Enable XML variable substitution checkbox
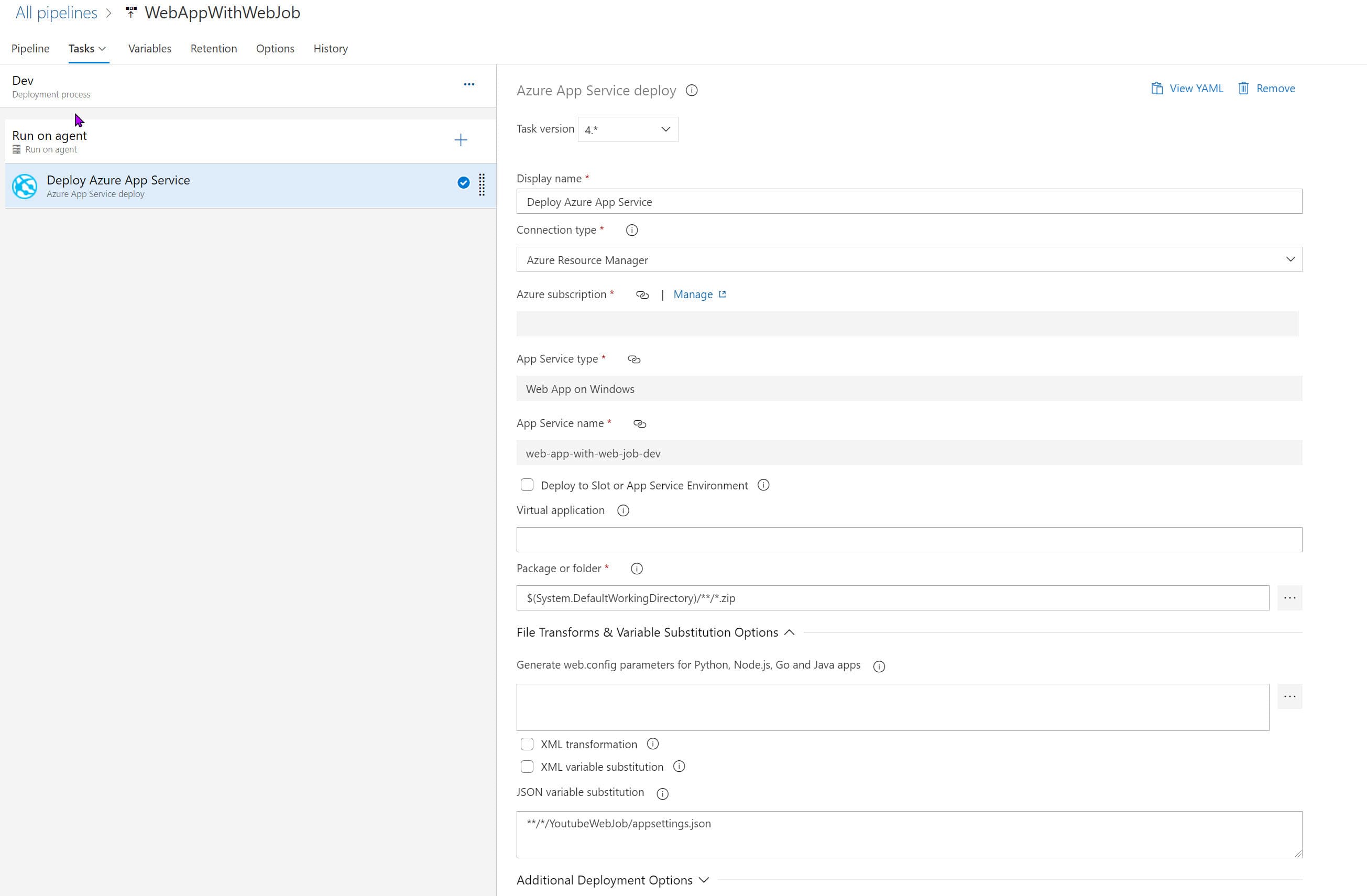1367x896 pixels. tap(527, 767)
